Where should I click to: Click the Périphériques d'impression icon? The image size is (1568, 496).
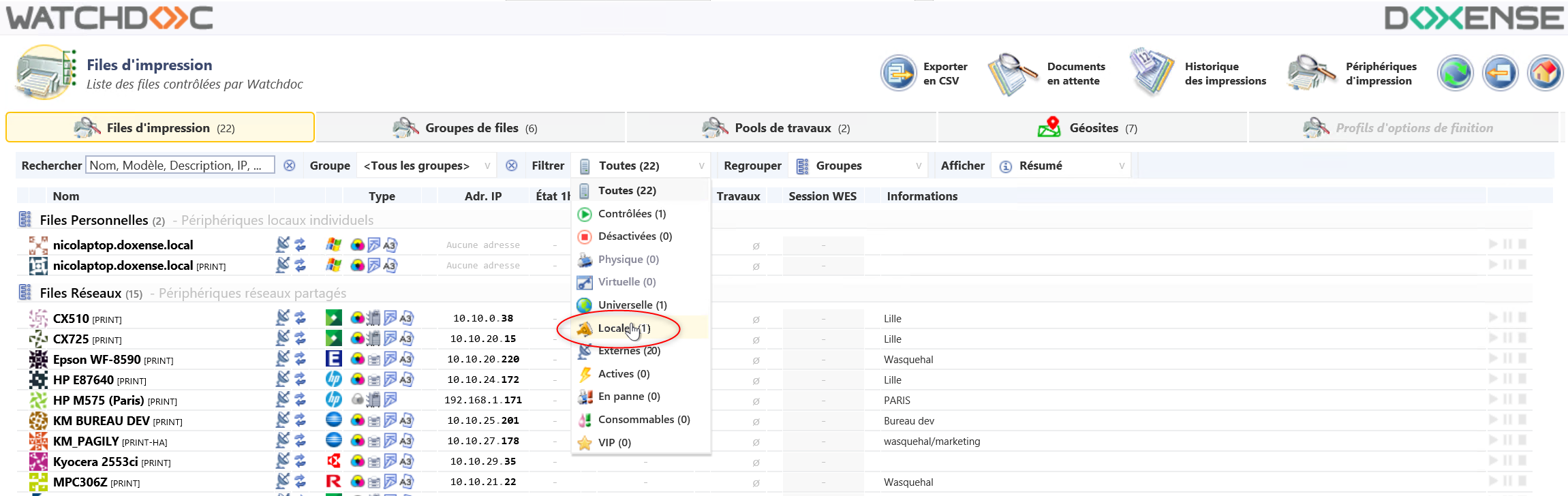[1311, 73]
